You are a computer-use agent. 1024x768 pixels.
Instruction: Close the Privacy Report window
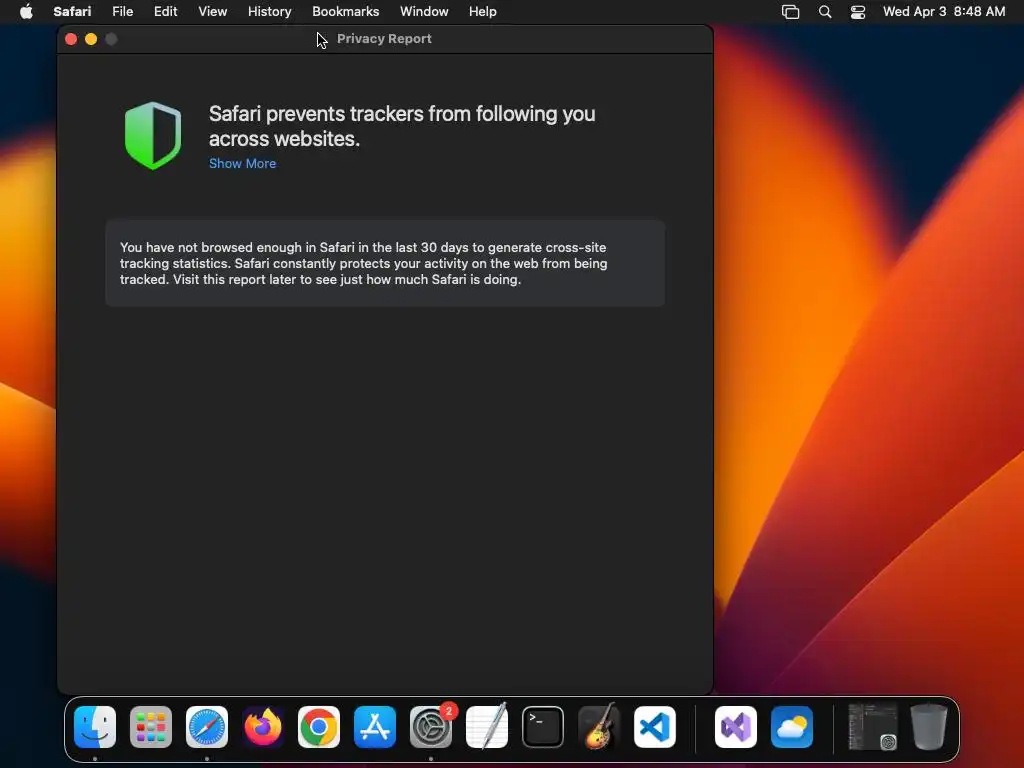tap(71, 39)
